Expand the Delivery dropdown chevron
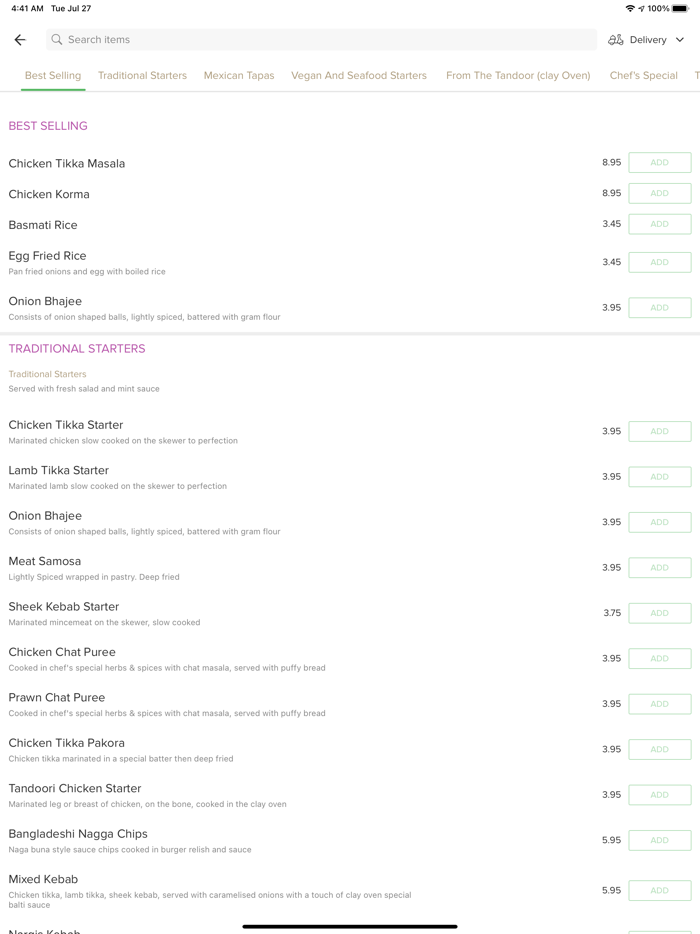The height and width of the screenshot is (934, 700). [680, 40]
